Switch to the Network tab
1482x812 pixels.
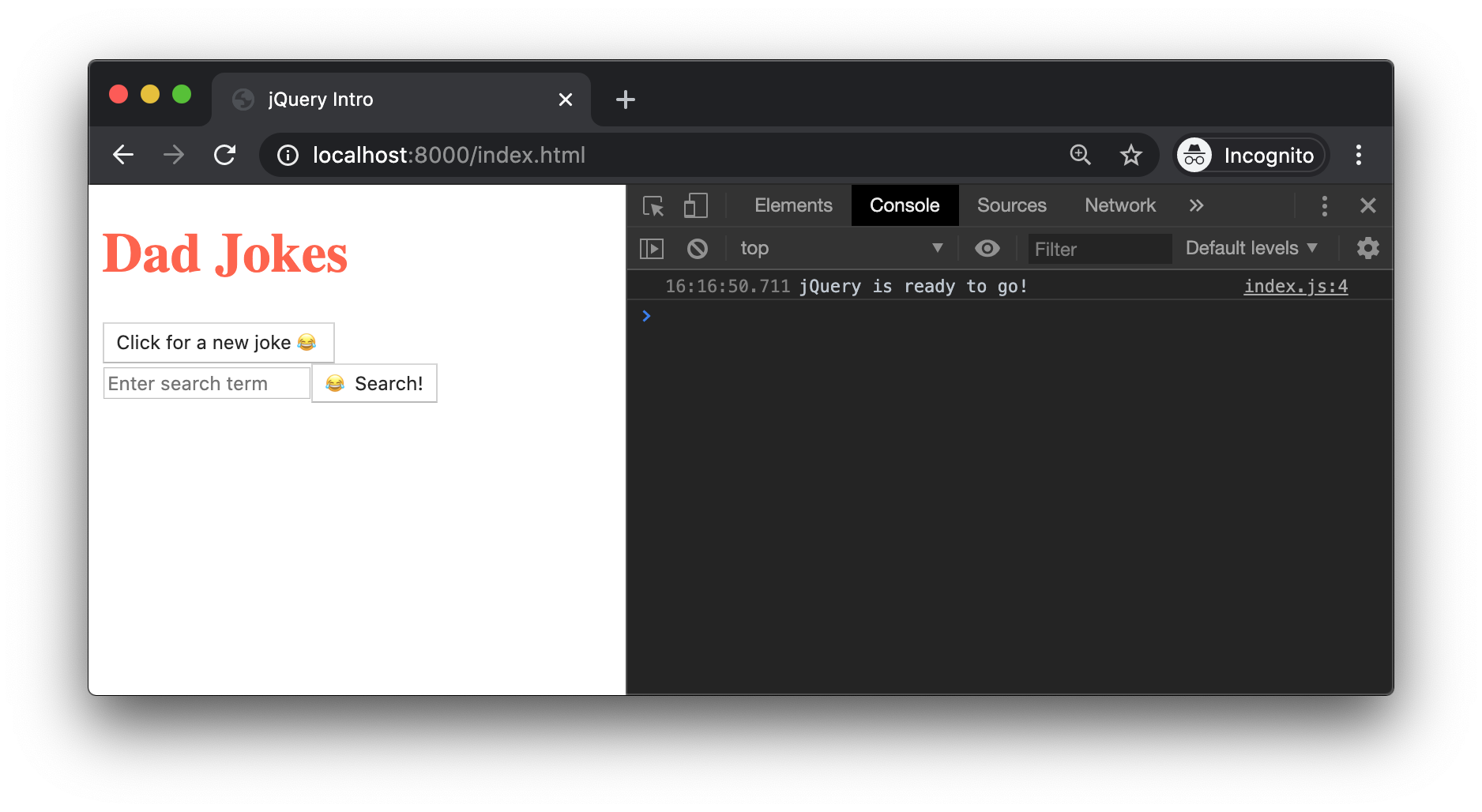[1119, 205]
